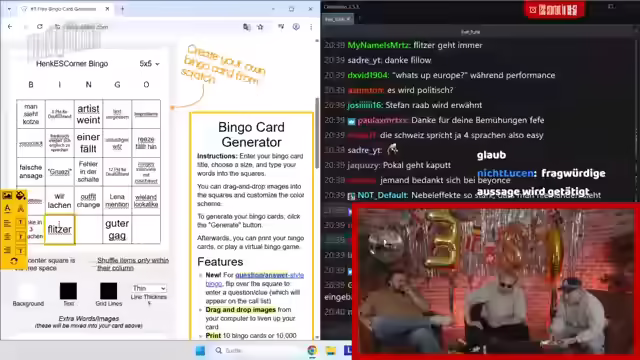The height and width of the screenshot is (360, 640).
Task: Click username sadre_yt saying 'danke fillow'
Action: coord(364,60)
